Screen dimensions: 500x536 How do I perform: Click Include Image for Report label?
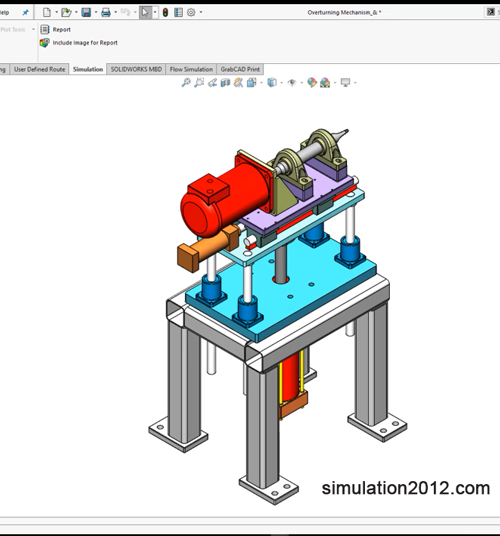point(85,43)
